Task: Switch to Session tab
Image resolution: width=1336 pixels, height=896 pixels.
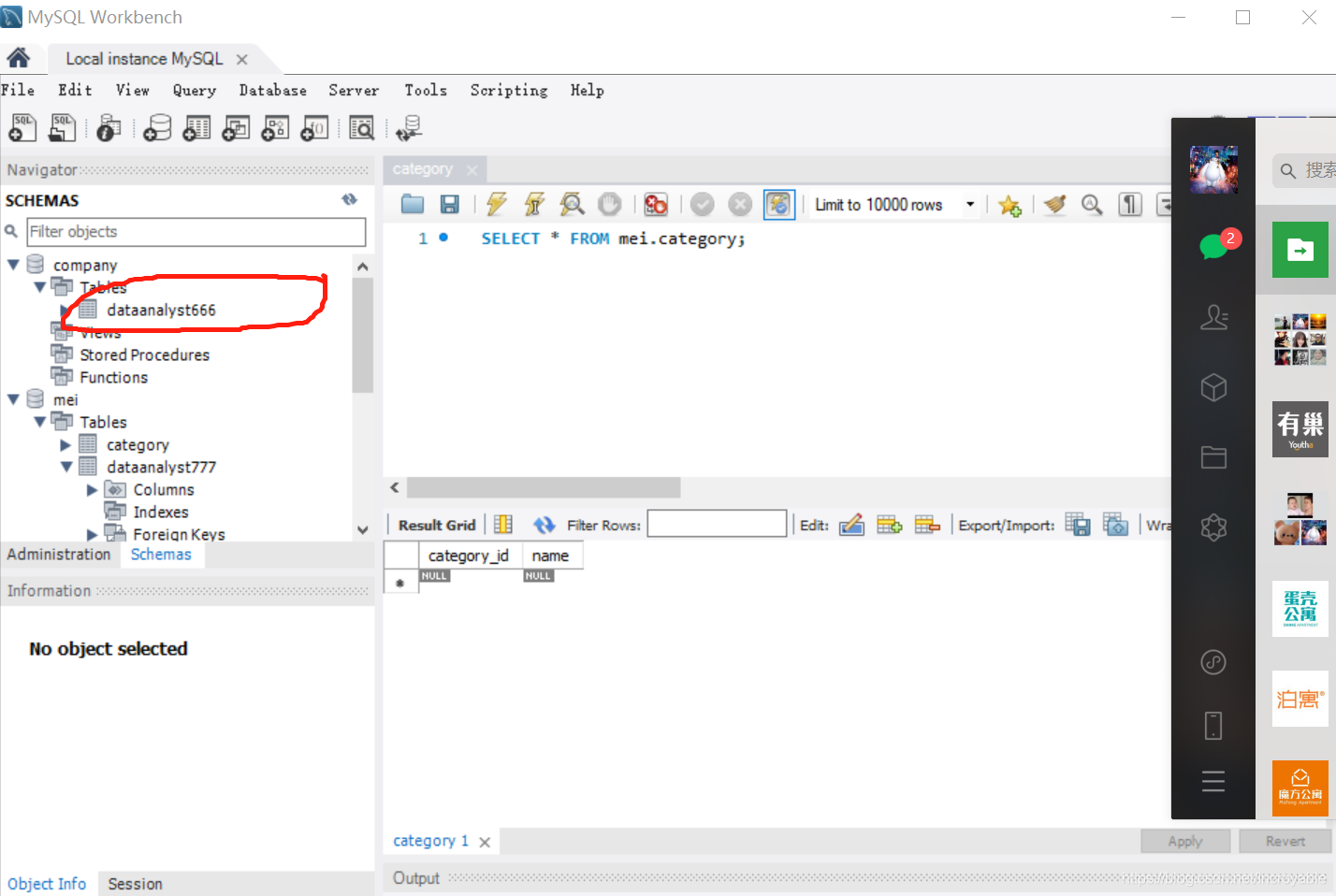Action: pyautogui.click(x=136, y=884)
